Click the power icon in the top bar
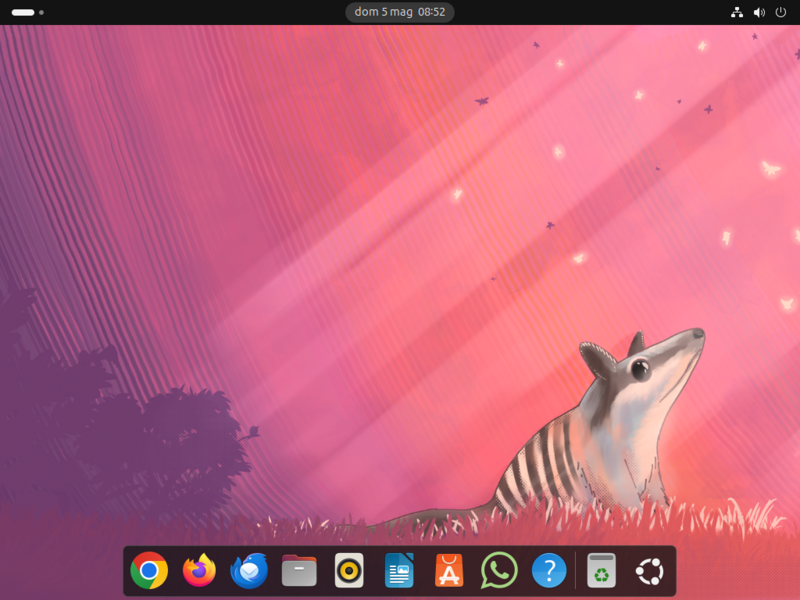The image size is (800, 600). [781, 12]
